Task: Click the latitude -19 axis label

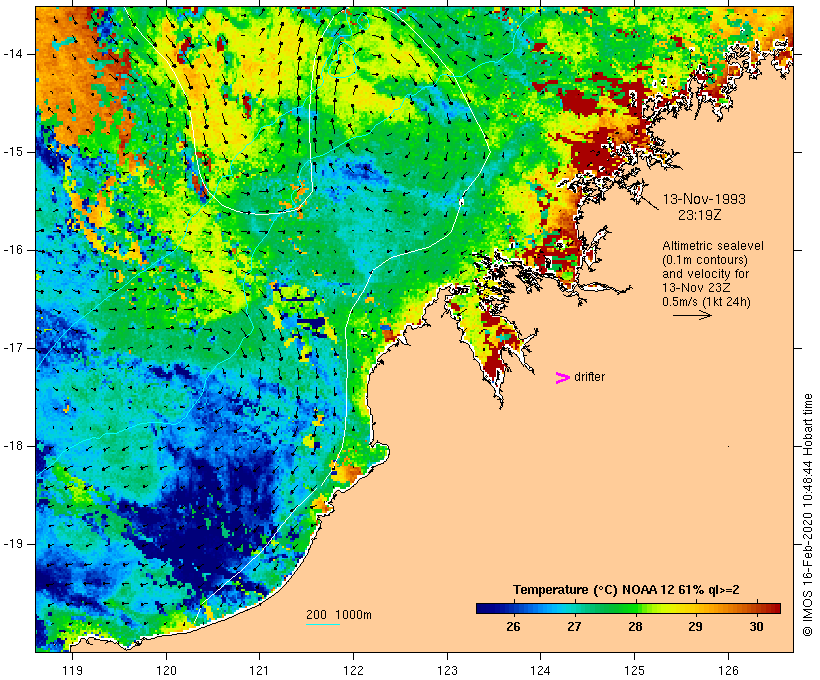Action: click(x=13, y=544)
